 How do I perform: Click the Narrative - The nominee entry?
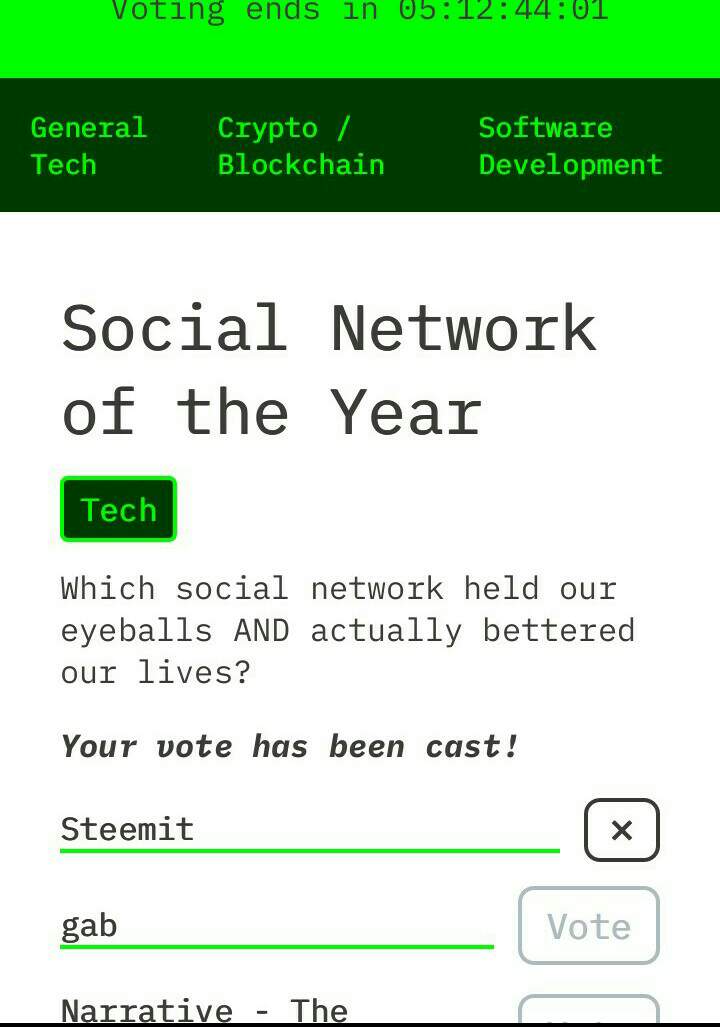[x=204, y=1009]
